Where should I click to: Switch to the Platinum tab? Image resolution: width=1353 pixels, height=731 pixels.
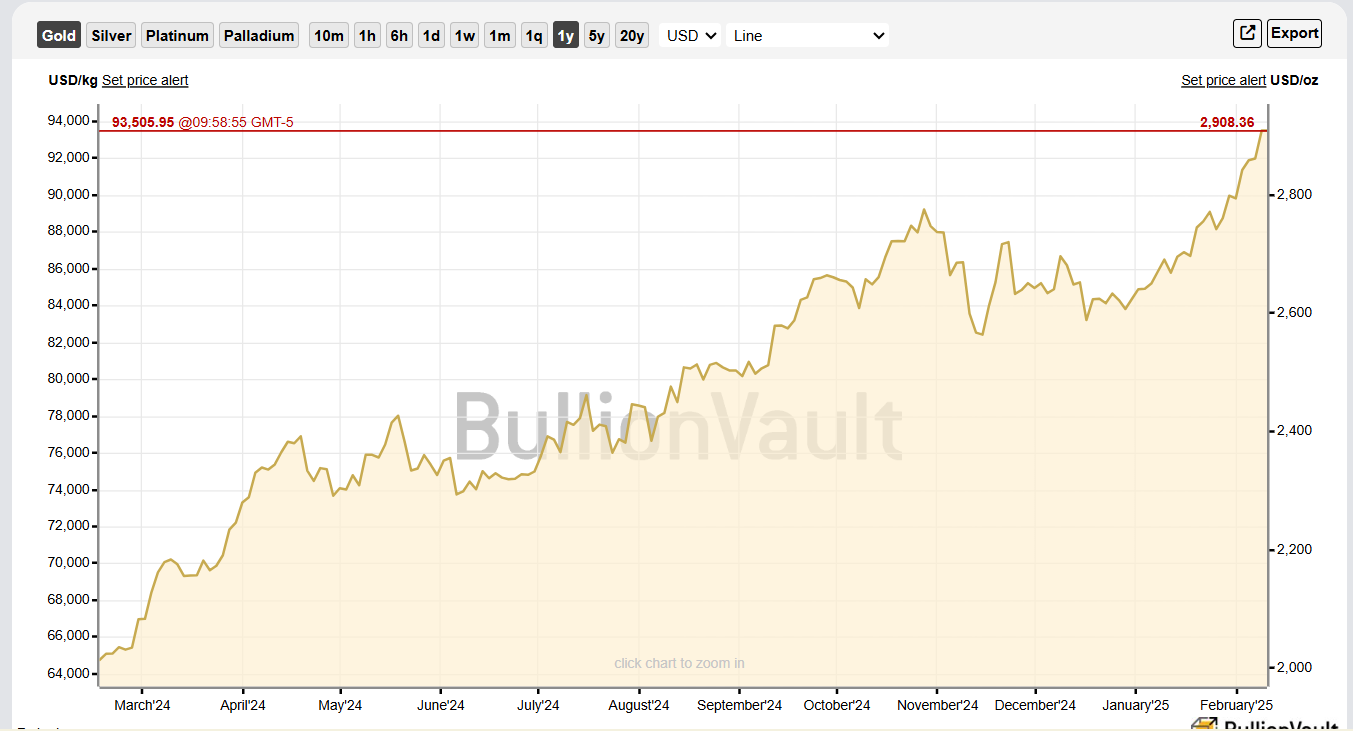click(x=177, y=36)
